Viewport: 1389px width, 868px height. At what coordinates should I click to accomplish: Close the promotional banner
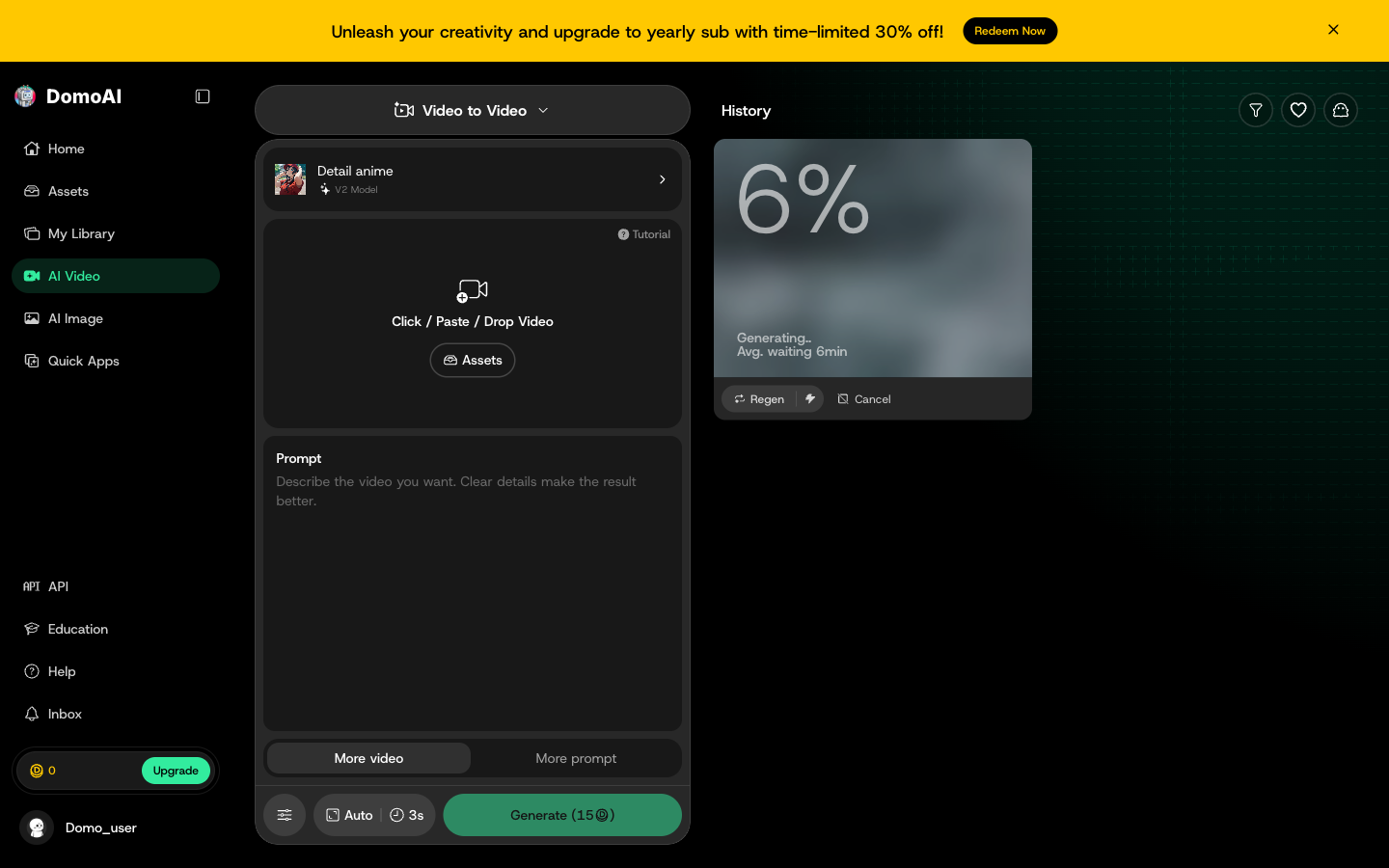[1333, 30]
